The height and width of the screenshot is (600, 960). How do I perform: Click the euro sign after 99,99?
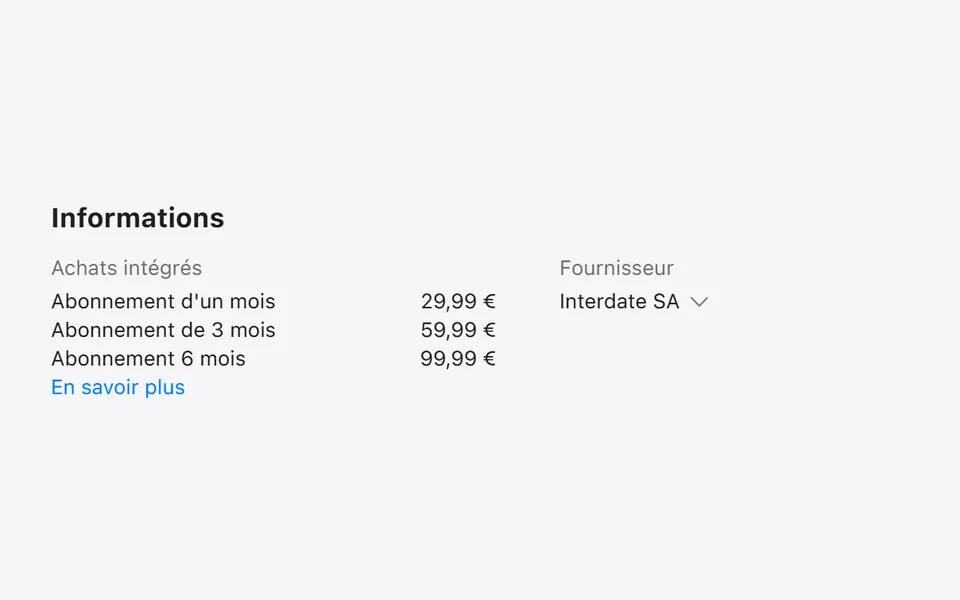489,359
